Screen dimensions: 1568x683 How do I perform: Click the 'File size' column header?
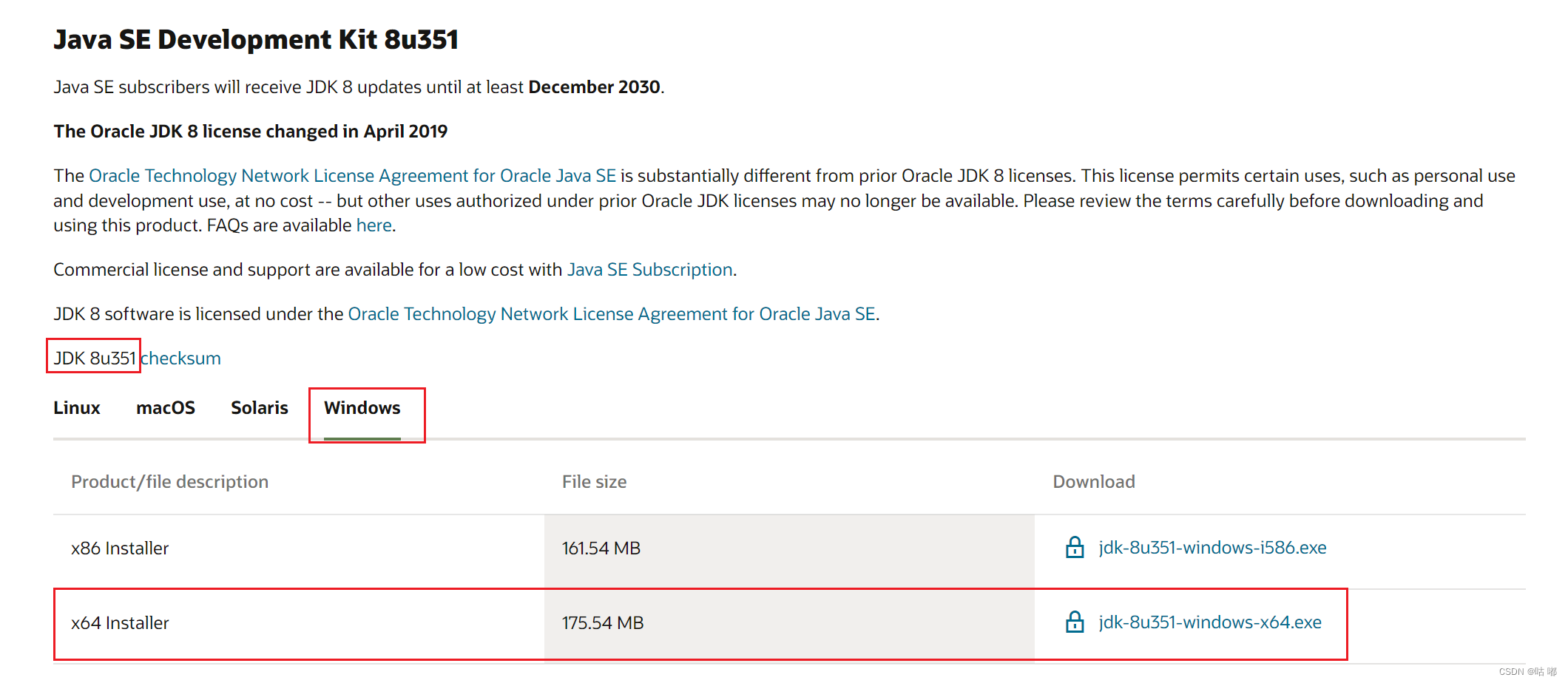click(x=595, y=482)
